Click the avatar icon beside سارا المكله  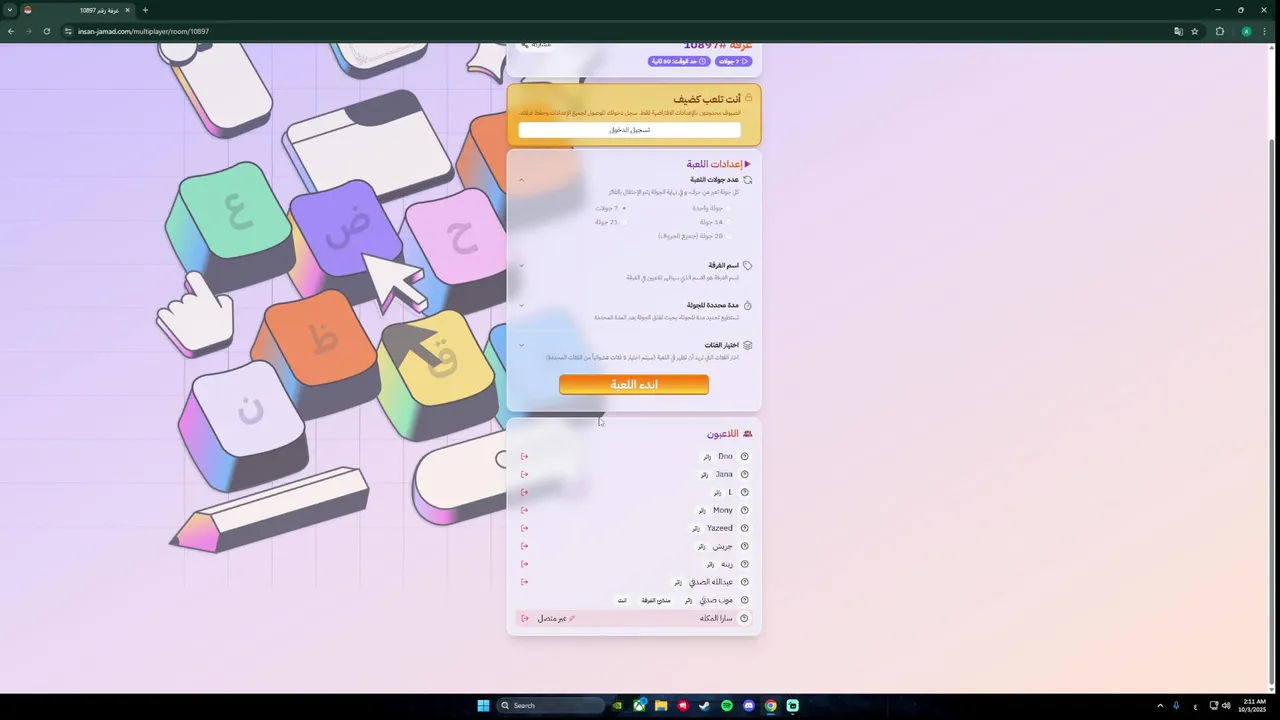[x=744, y=618]
